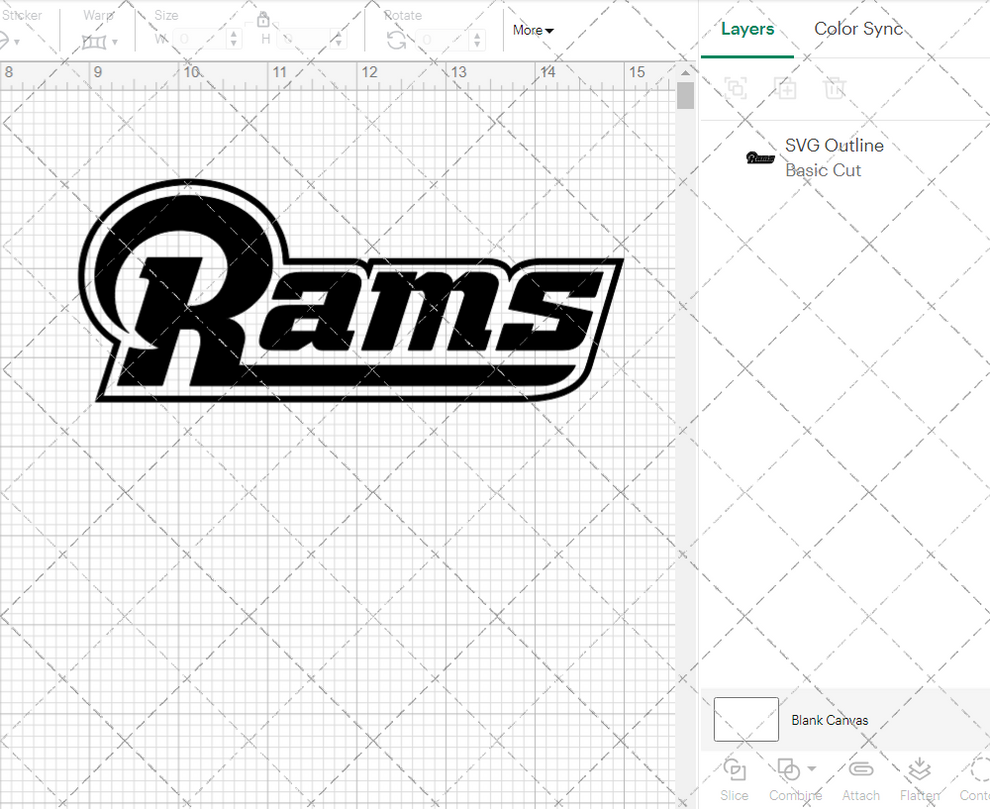Click the canvas vertical scrollbar
This screenshot has width=990, height=809.
(x=685, y=93)
